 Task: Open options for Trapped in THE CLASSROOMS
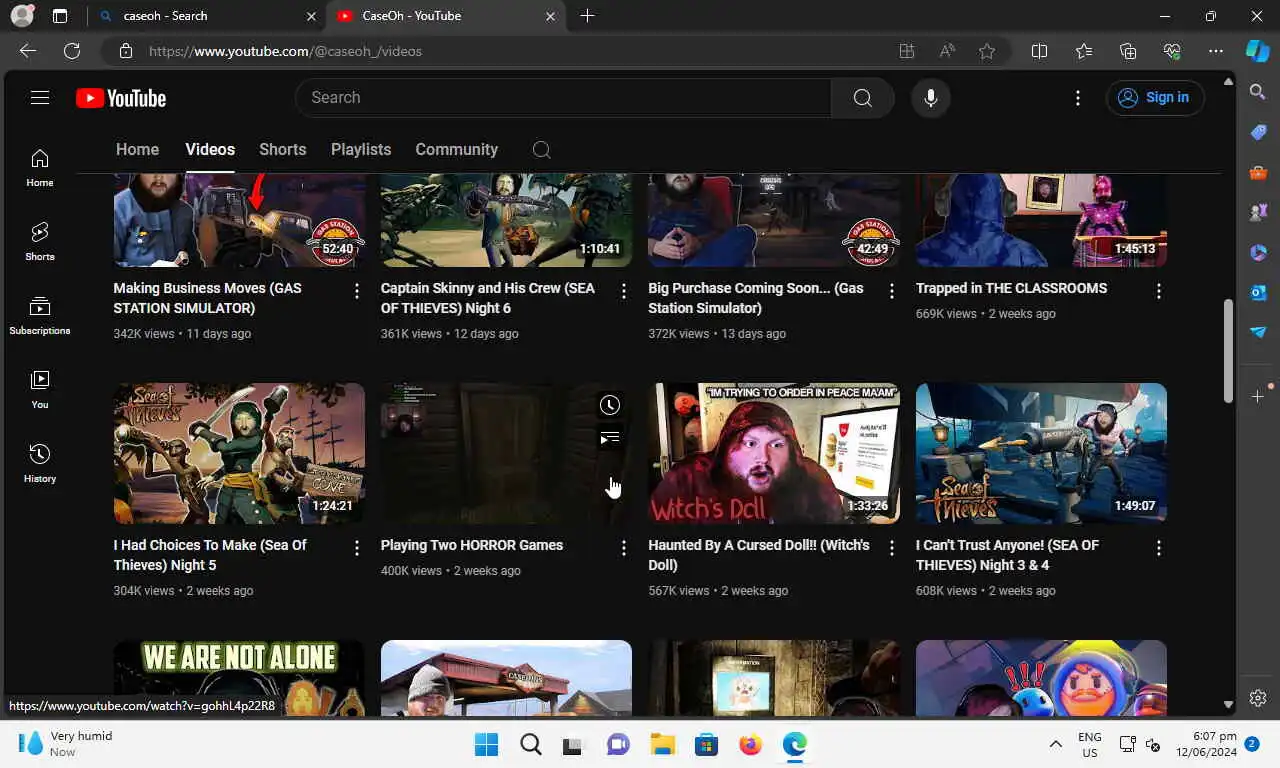coord(1159,291)
